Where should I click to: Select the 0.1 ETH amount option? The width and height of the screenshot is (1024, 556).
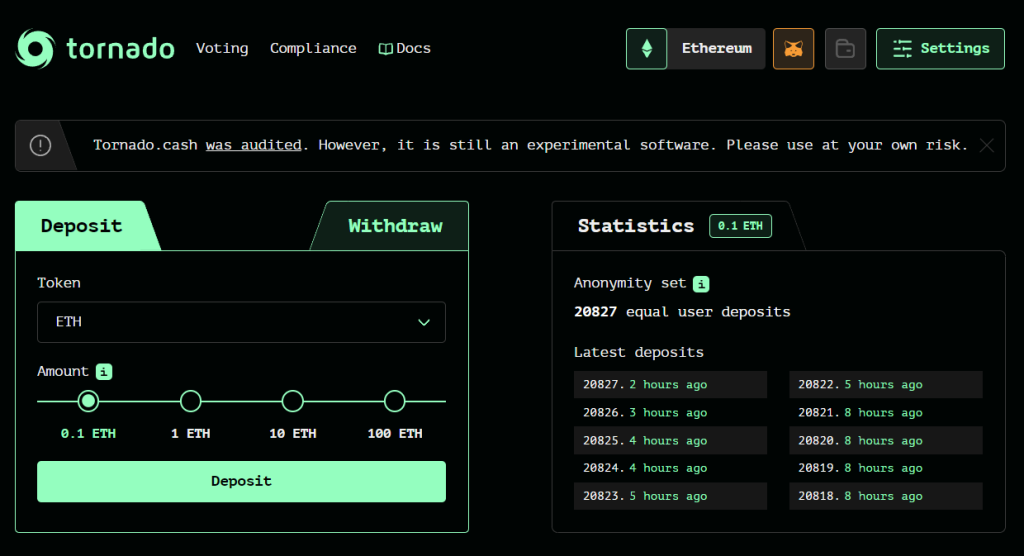[x=88, y=401]
